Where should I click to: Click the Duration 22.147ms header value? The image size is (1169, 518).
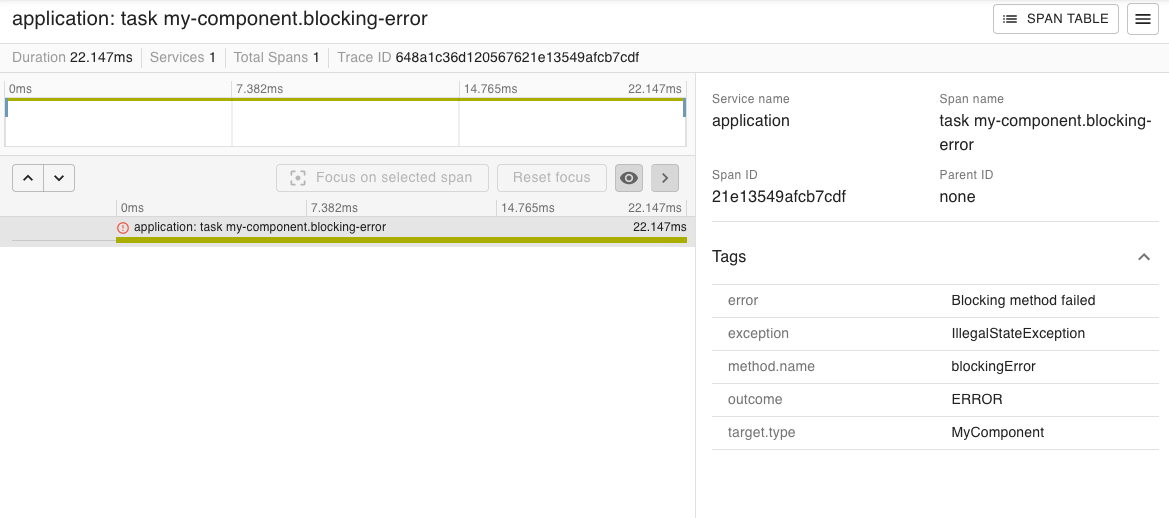pos(101,57)
